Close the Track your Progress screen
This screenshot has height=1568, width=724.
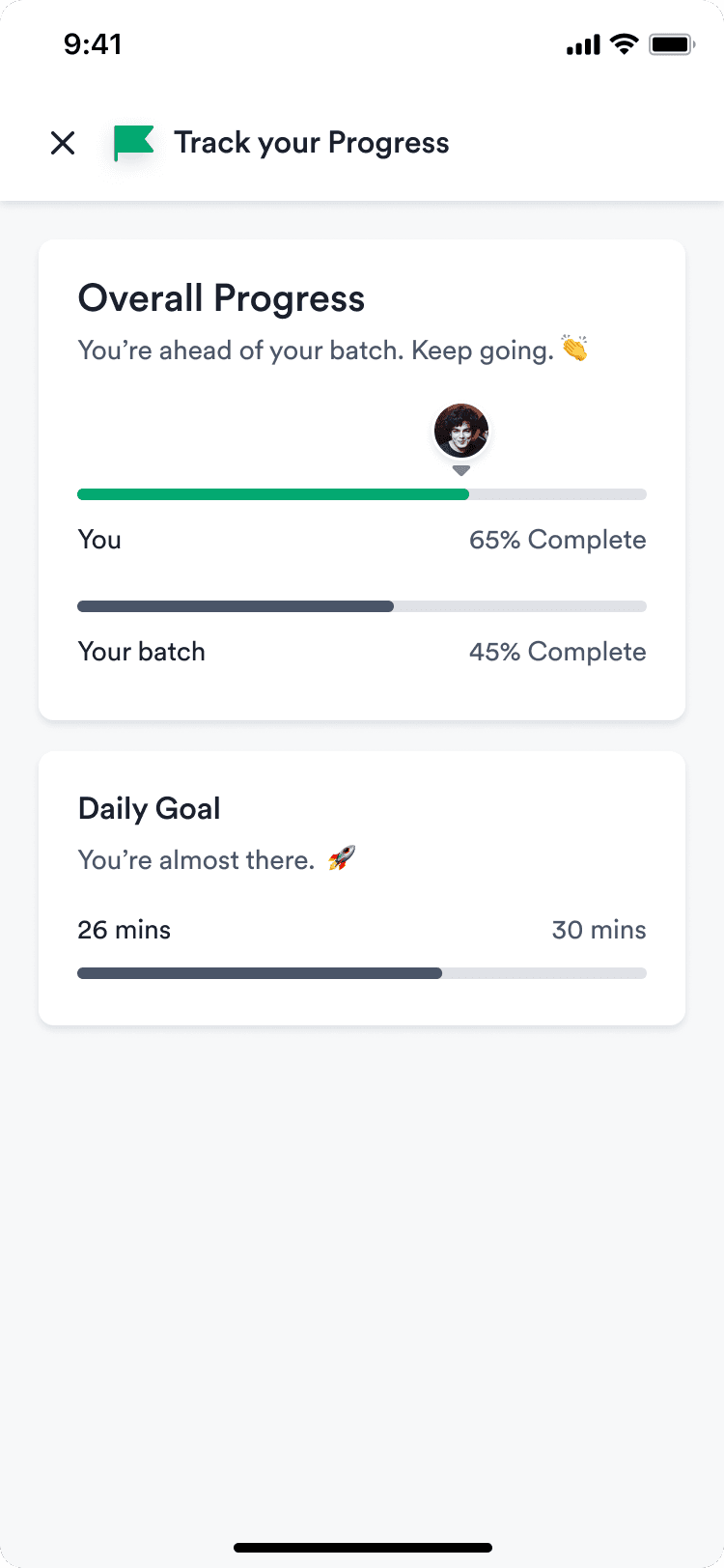[63, 143]
